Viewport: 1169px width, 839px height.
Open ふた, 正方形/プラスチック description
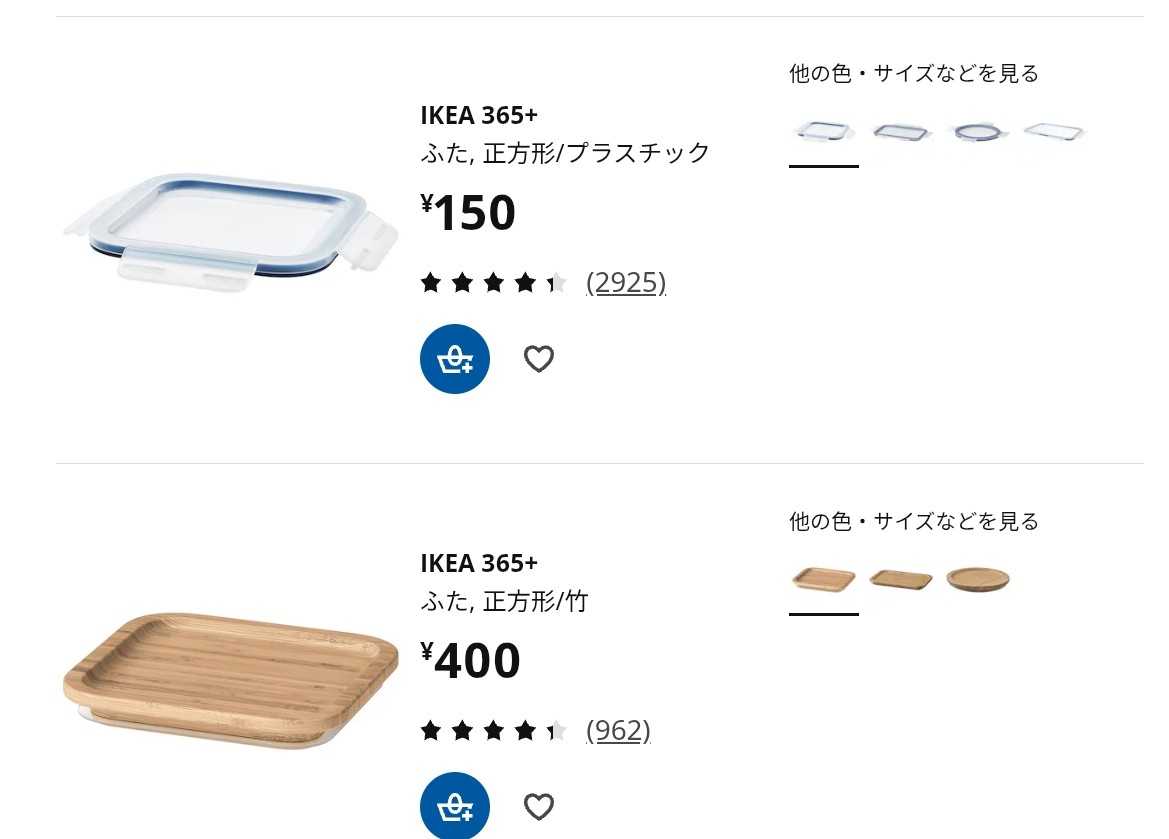click(x=565, y=153)
